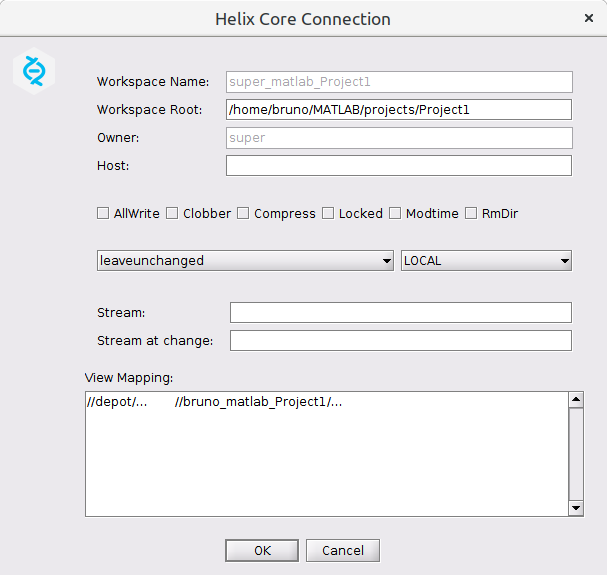
Task: Click the Owner label
Action: [x=118, y=138]
